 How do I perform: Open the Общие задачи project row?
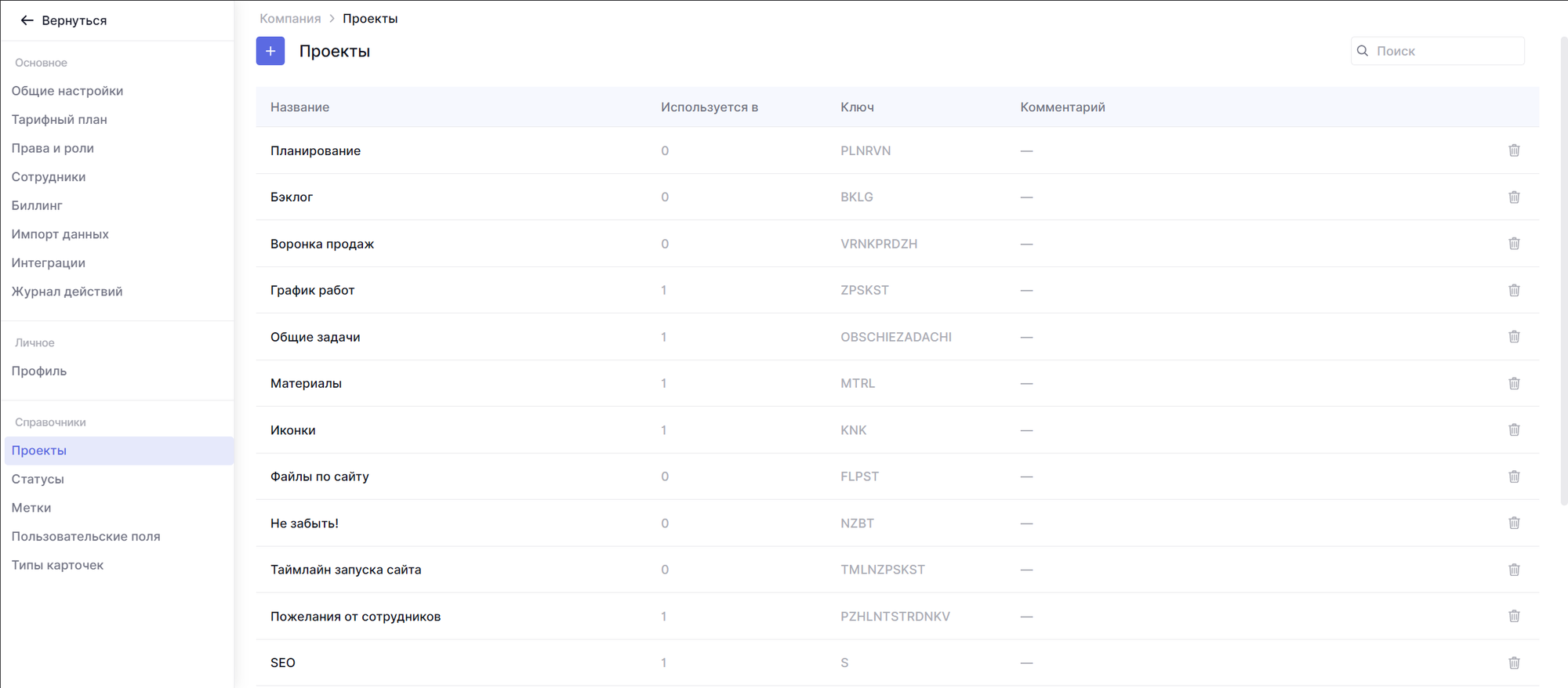315,337
